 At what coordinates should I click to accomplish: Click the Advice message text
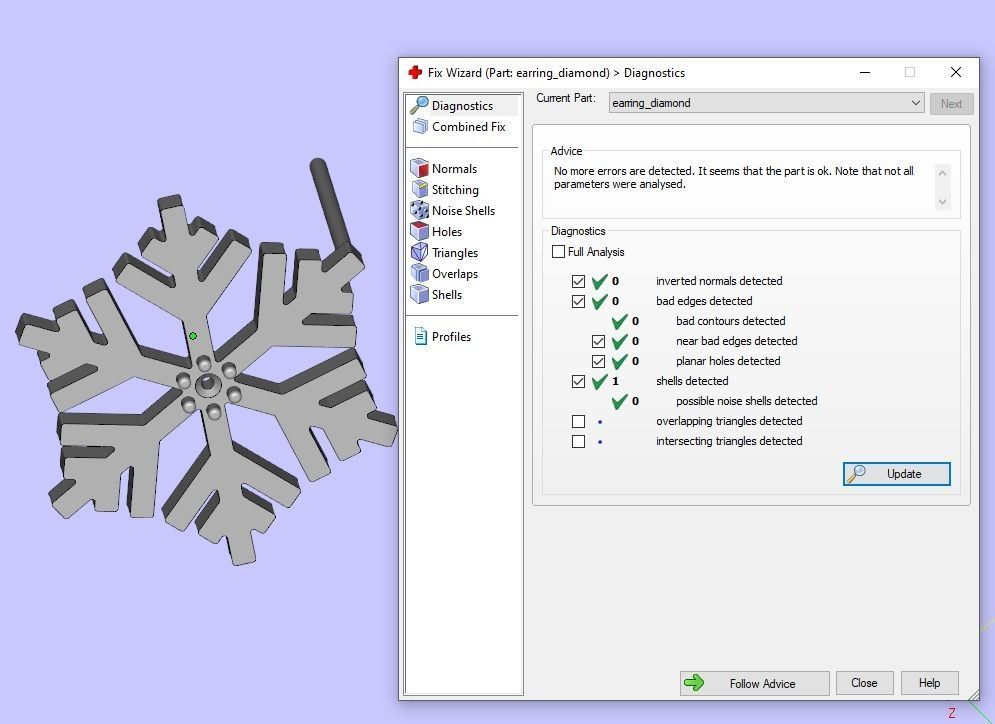734,177
